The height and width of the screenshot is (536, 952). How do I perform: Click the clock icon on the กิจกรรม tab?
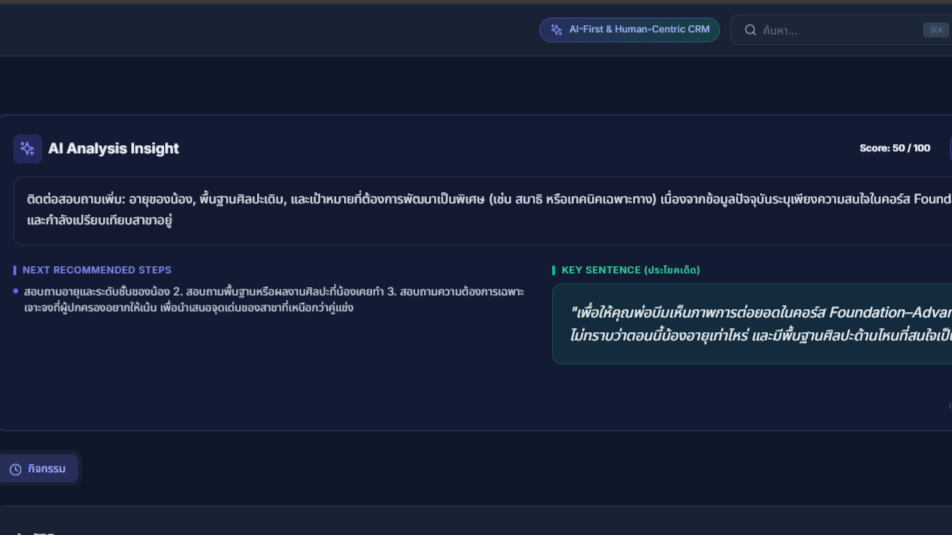click(x=15, y=469)
